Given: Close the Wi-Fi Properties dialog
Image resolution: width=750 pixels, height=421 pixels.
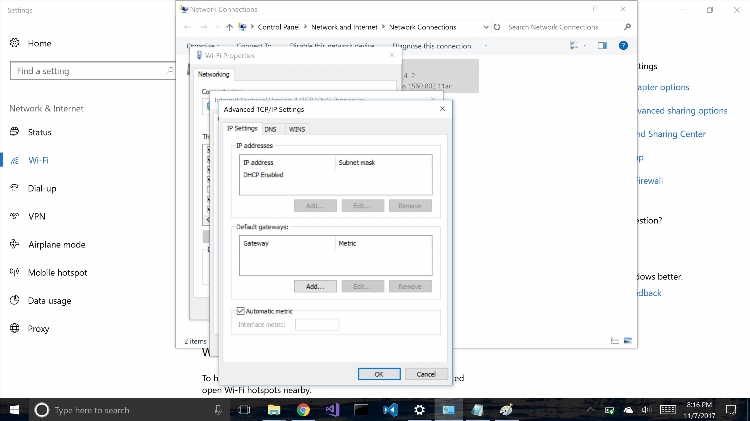Looking at the screenshot, I should (392, 55).
